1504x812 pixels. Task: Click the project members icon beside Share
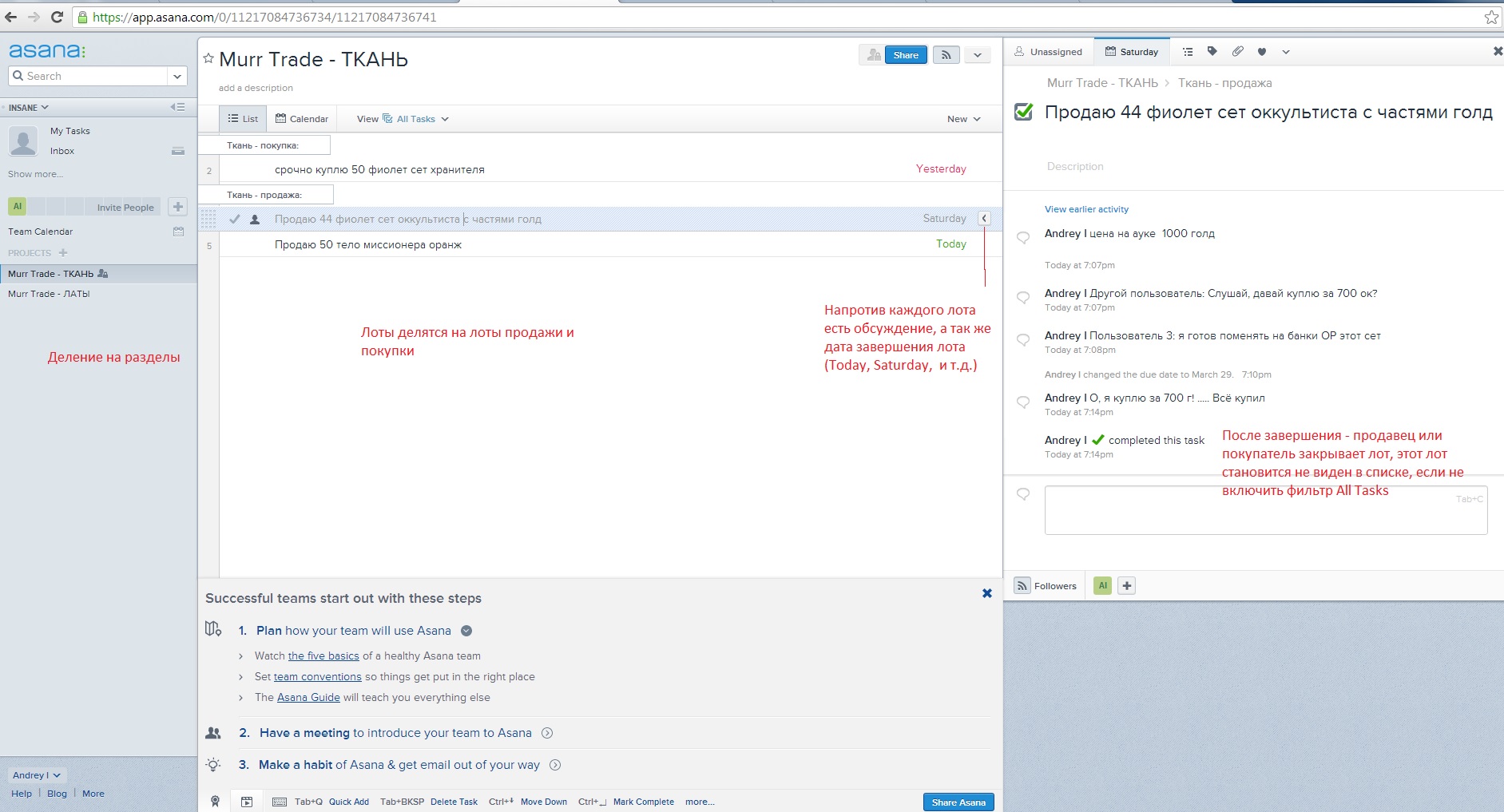(x=874, y=55)
